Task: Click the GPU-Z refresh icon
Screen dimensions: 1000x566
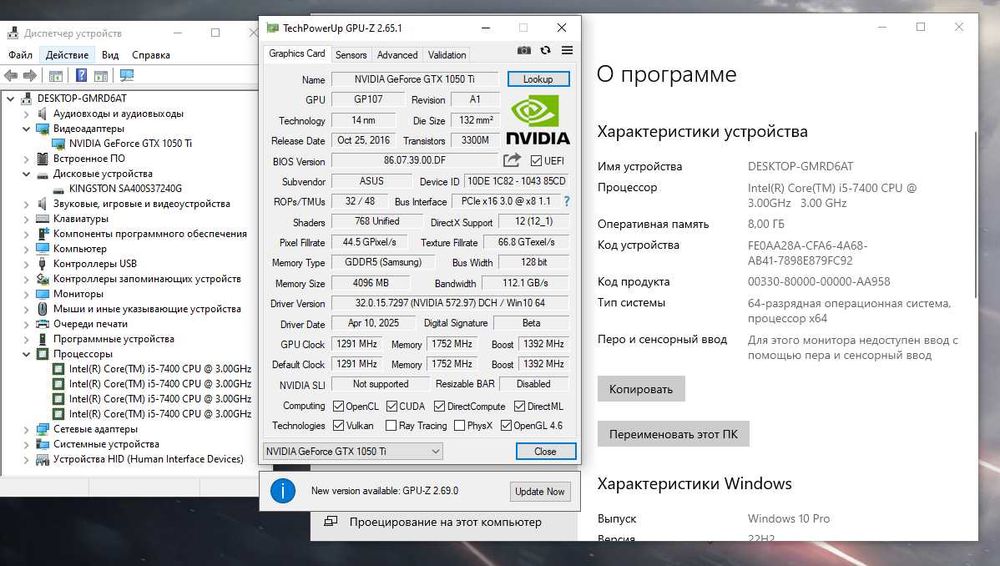Action: click(x=545, y=50)
